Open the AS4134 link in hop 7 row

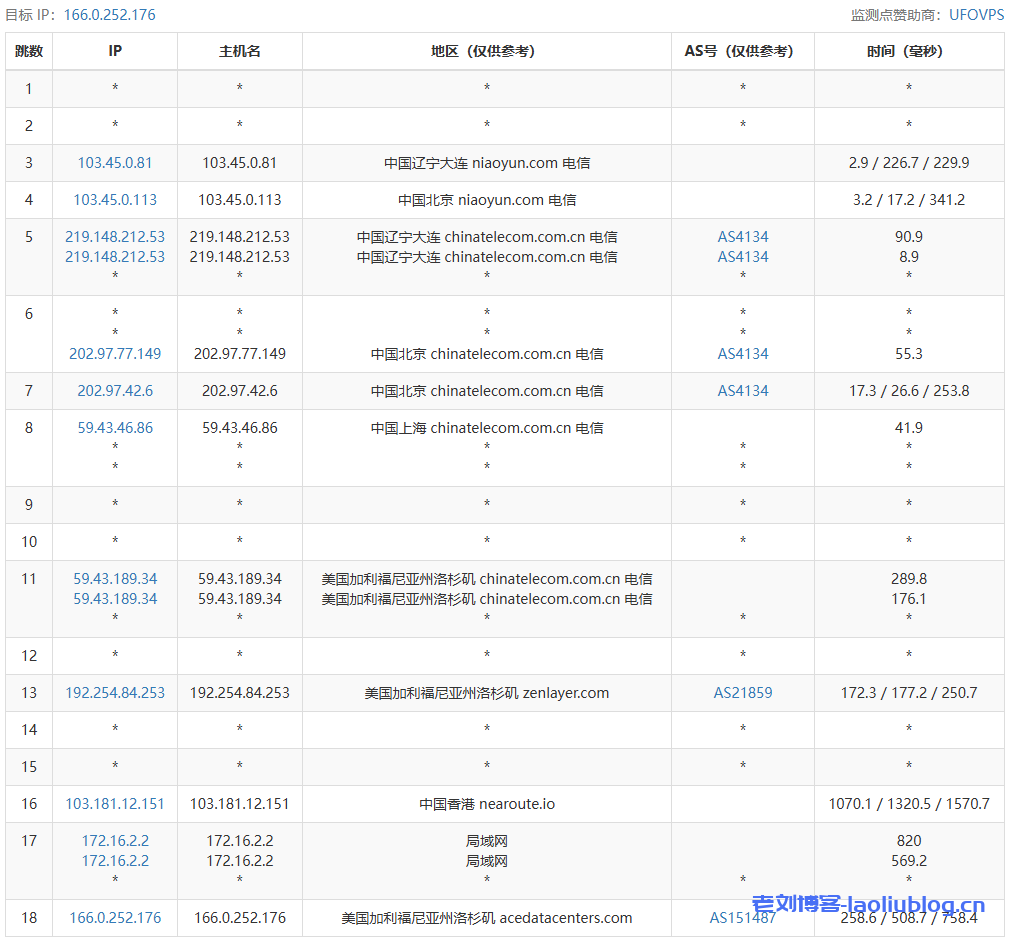pyautogui.click(x=743, y=391)
